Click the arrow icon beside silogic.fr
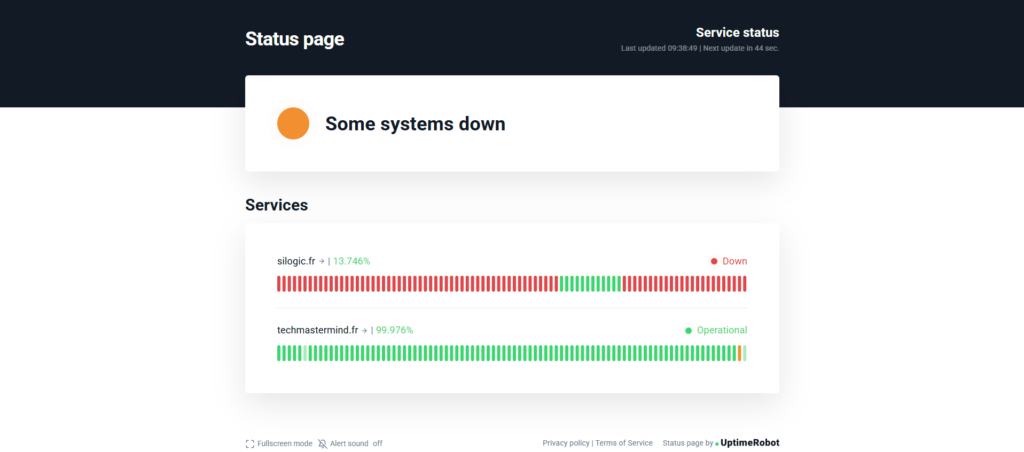The height and width of the screenshot is (452, 1024). (321, 261)
